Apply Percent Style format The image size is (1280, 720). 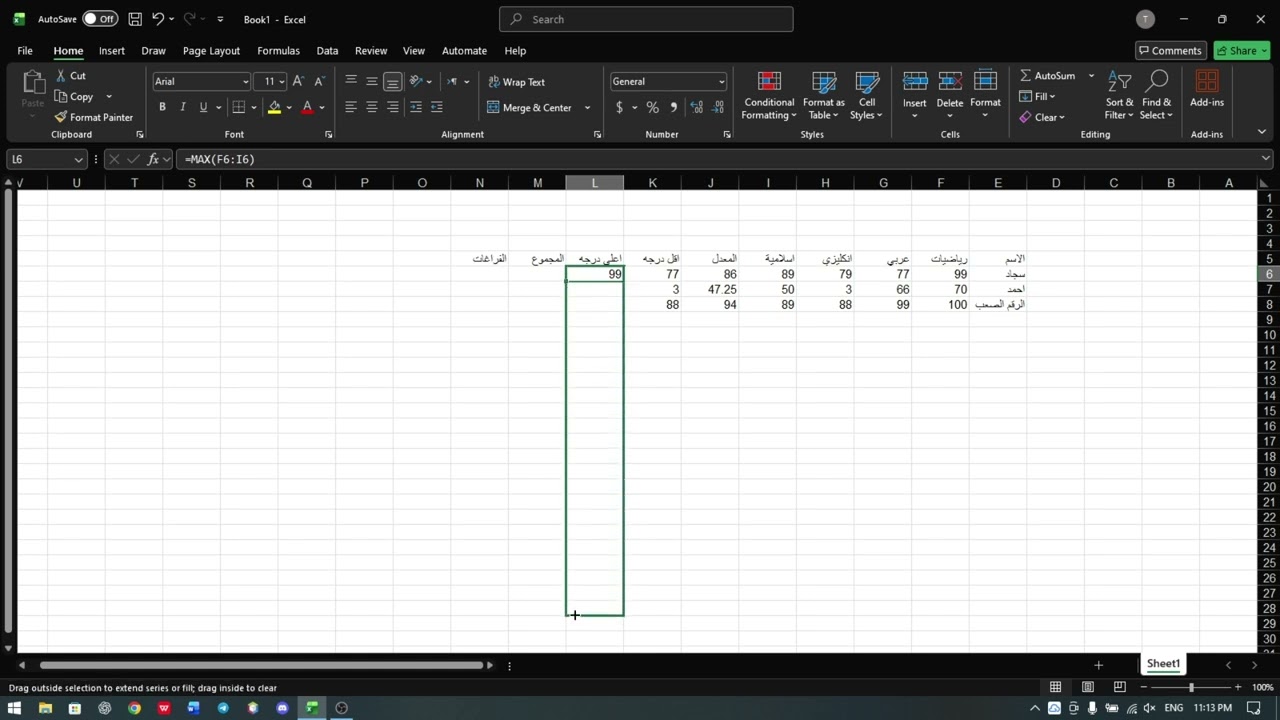(652, 107)
